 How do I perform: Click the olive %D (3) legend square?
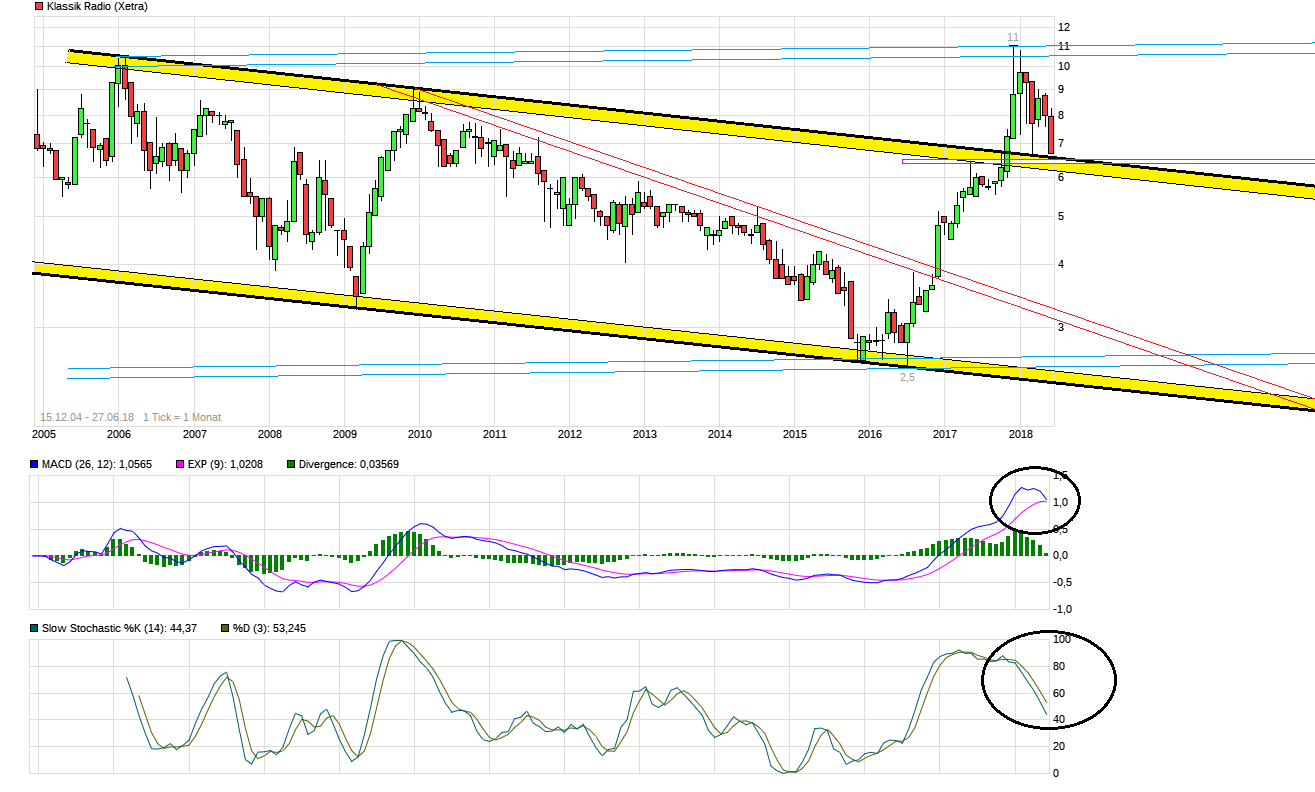pos(226,627)
